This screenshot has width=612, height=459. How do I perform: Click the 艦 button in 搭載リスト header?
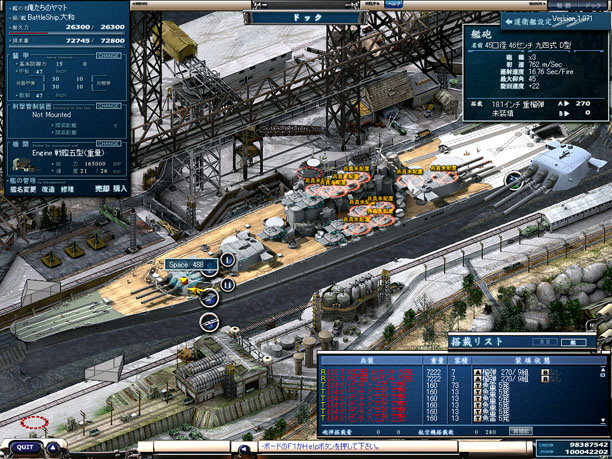[x=573, y=342]
